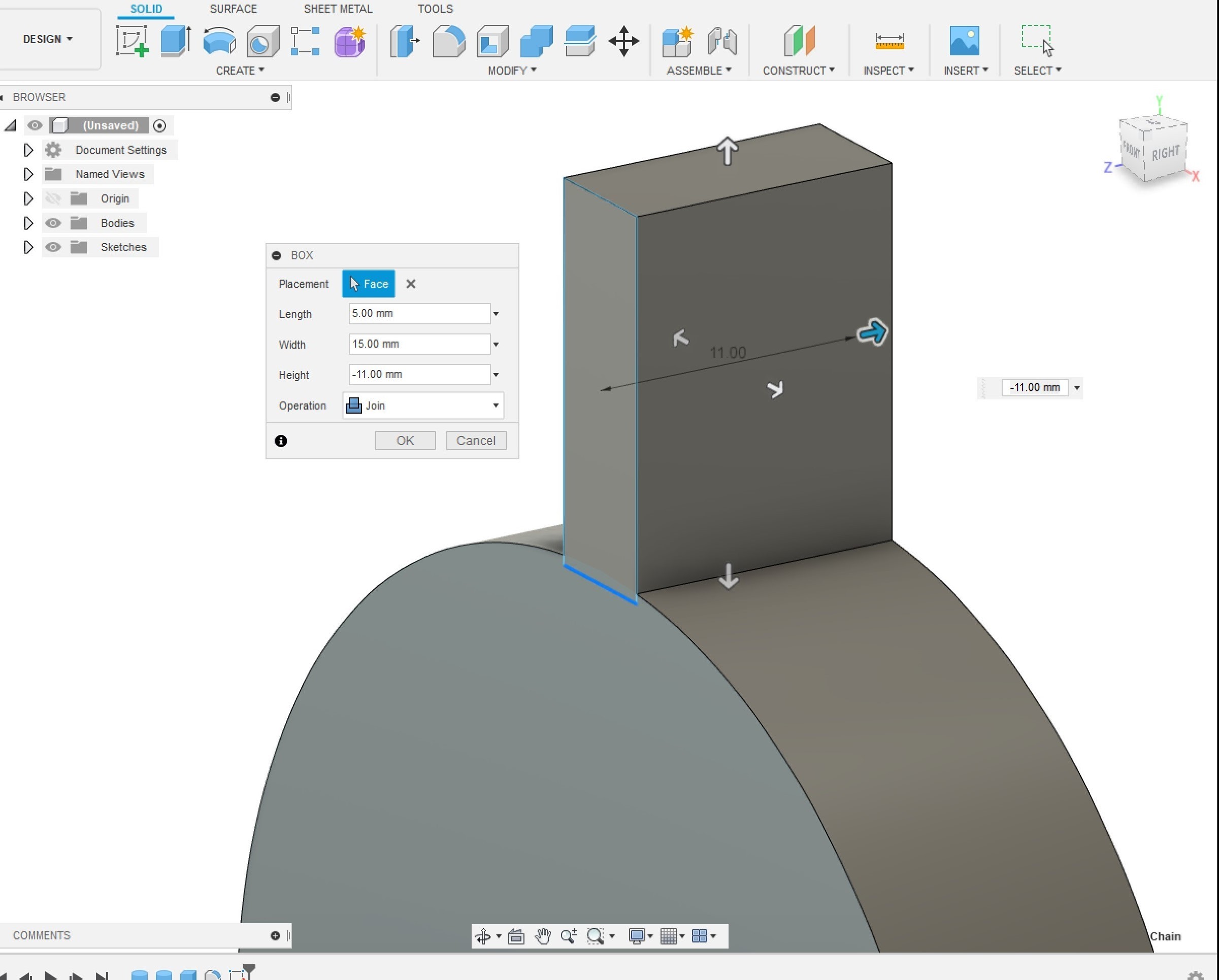Viewport: 1219px width, 980px height.
Task: Open the CONSTRUCT menu
Action: coord(799,71)
